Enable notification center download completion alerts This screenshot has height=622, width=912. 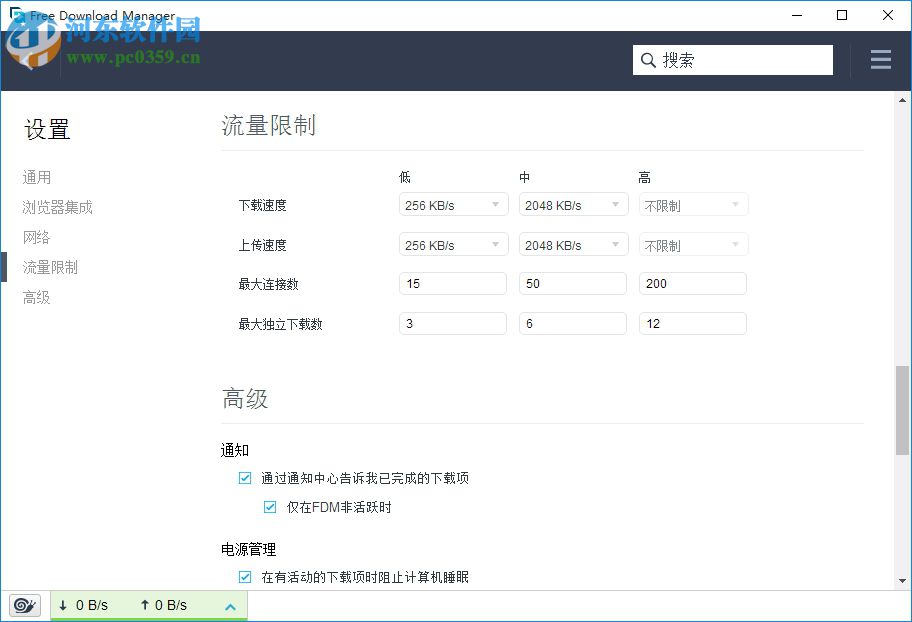click(244, 478)
